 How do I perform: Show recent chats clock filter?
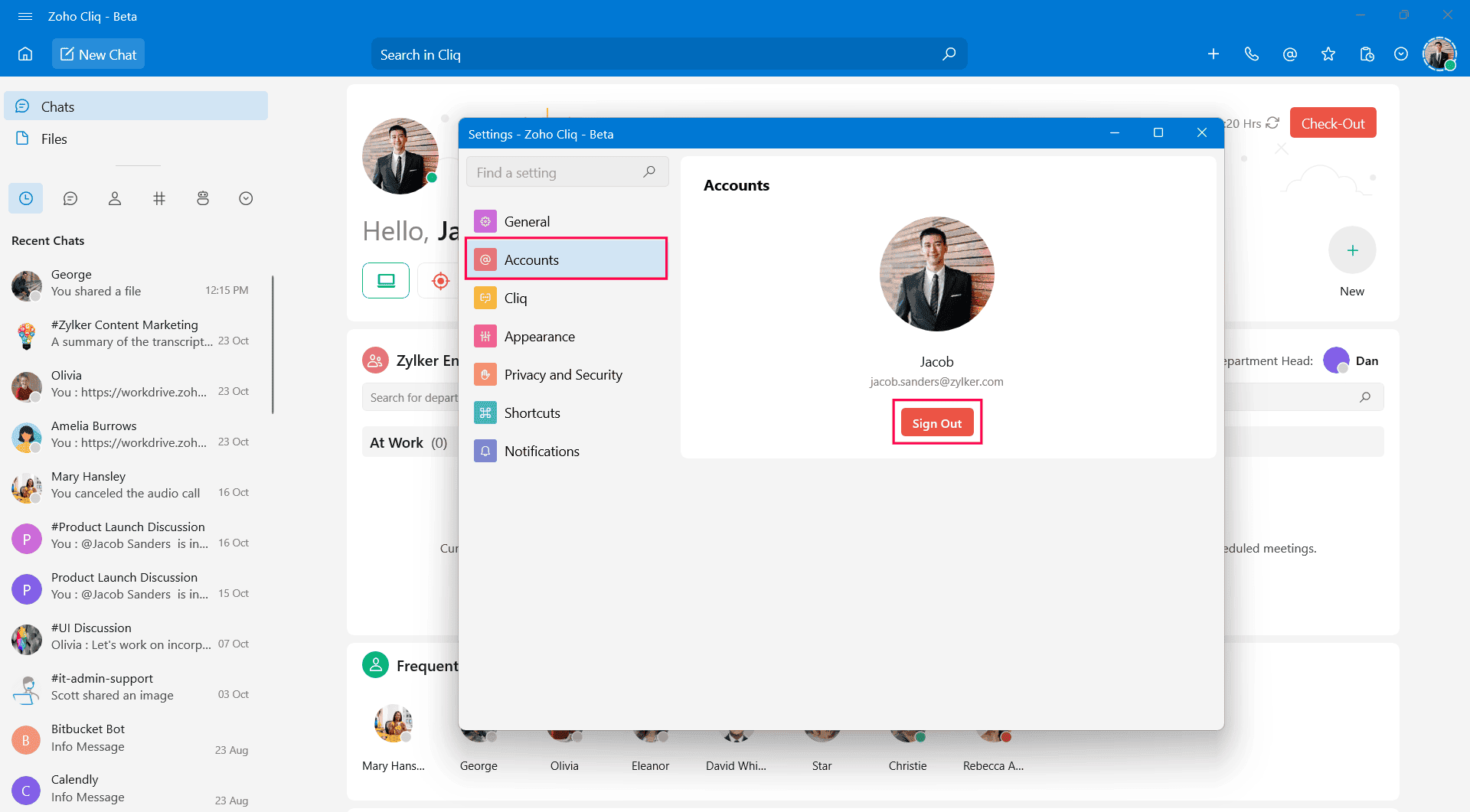pyautogui.click(x=26, y=198)
